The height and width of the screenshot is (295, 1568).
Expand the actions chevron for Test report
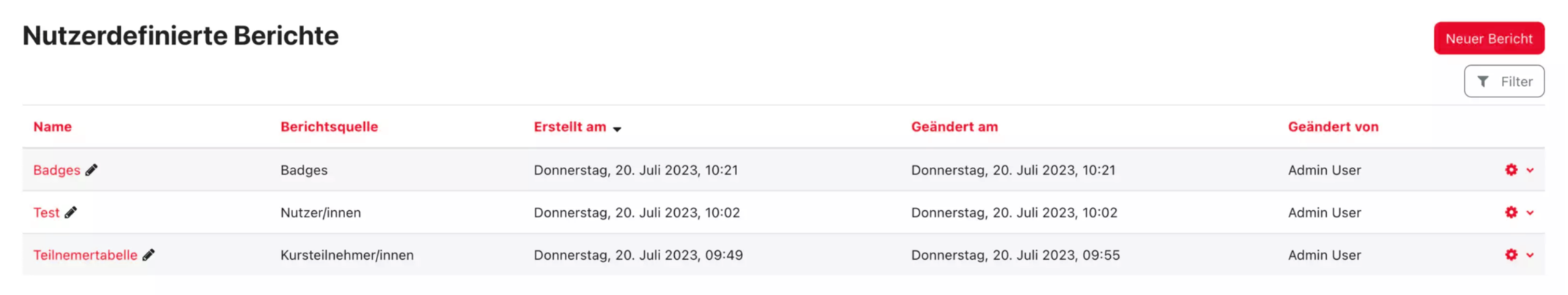[1530, 213]
